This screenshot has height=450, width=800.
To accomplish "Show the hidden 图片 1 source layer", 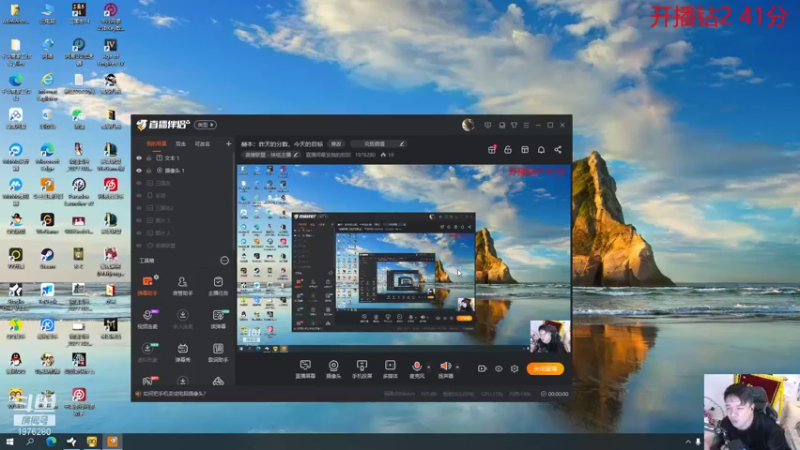I will pos(139,220).
